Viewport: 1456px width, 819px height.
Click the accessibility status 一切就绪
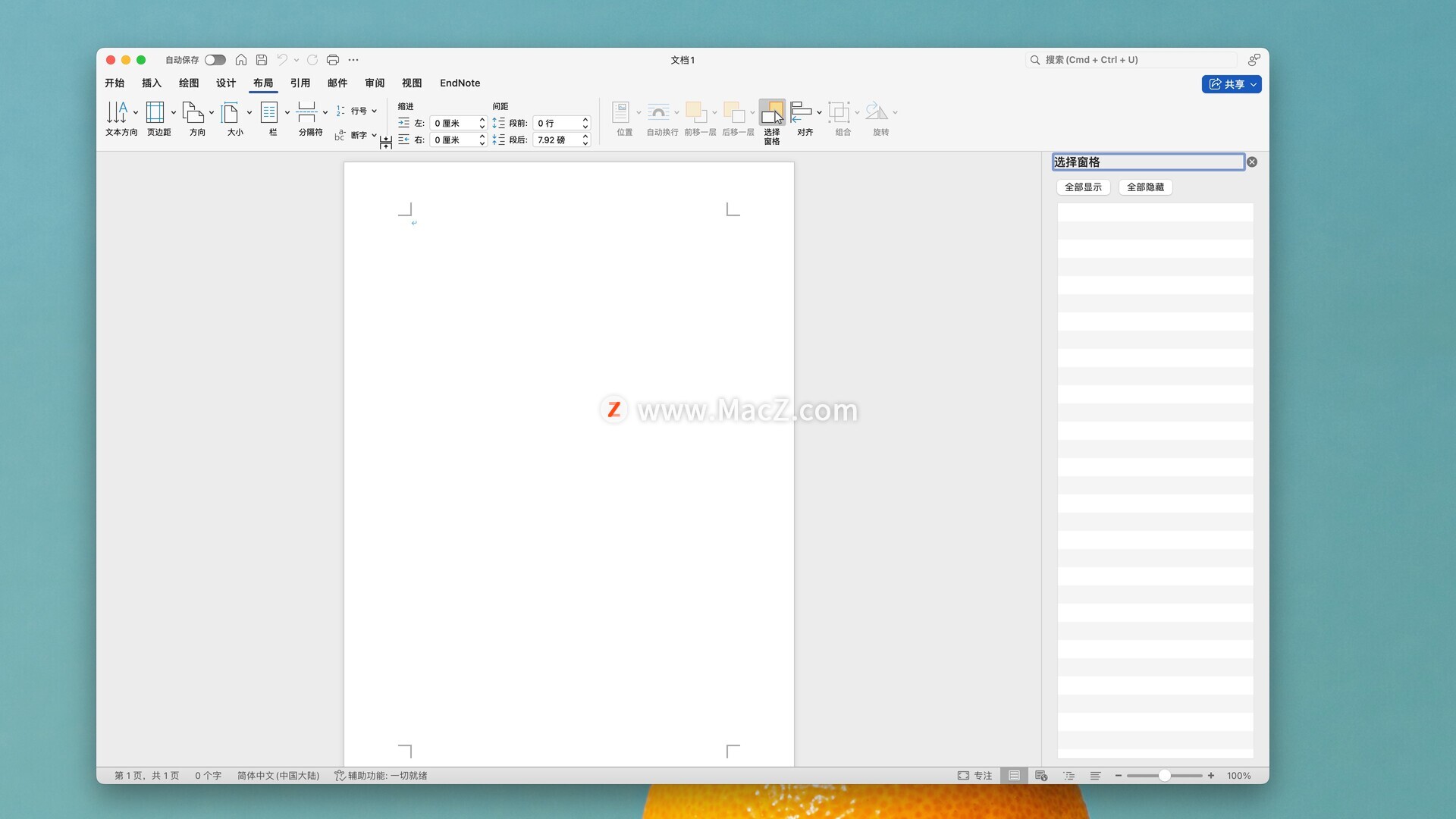(x=381, y=776)
